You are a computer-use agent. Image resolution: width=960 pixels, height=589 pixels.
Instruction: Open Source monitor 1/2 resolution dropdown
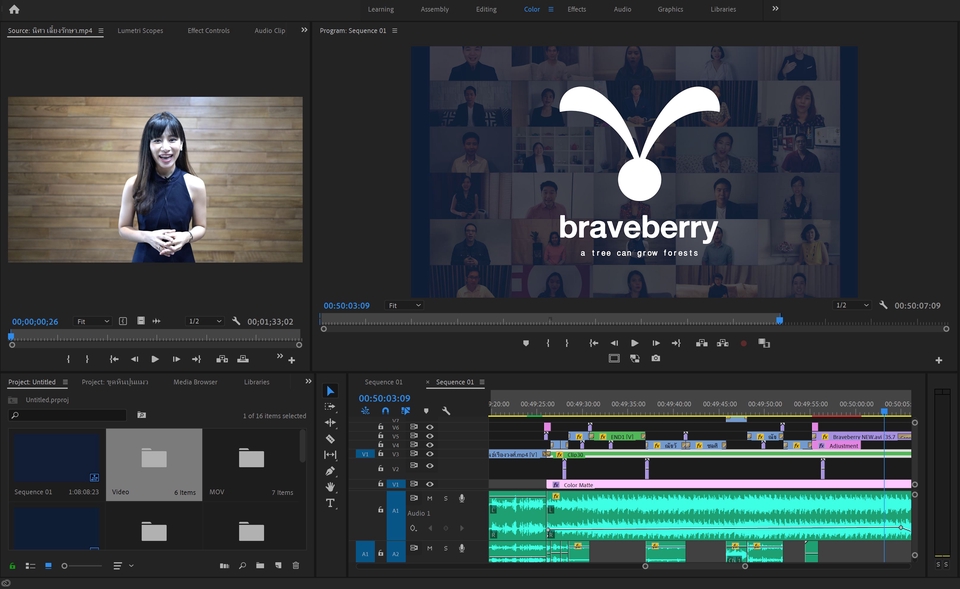(x=204, y=321)
